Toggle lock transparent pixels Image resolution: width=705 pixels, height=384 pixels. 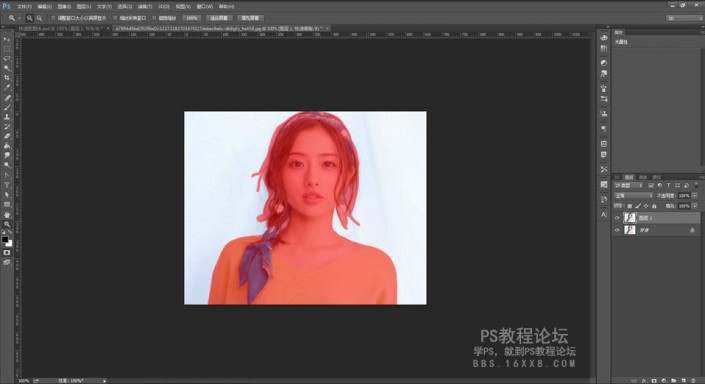[629, 206]
